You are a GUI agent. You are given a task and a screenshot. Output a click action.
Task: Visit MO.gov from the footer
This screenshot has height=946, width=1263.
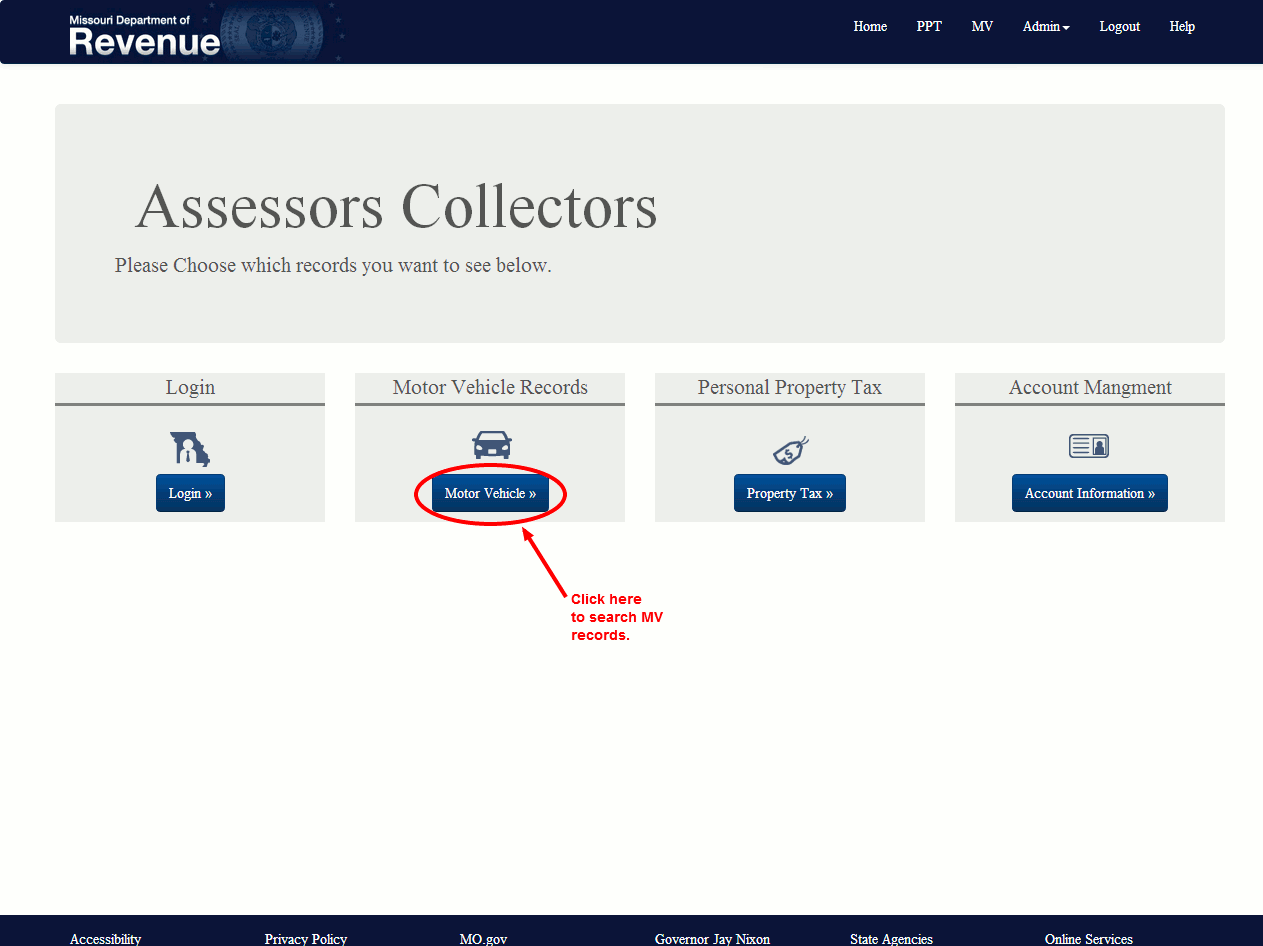tap(483, 938)
